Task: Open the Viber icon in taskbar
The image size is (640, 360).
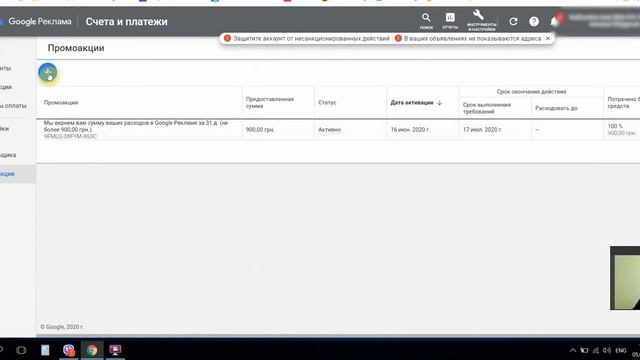Action: tap(69, 350)
